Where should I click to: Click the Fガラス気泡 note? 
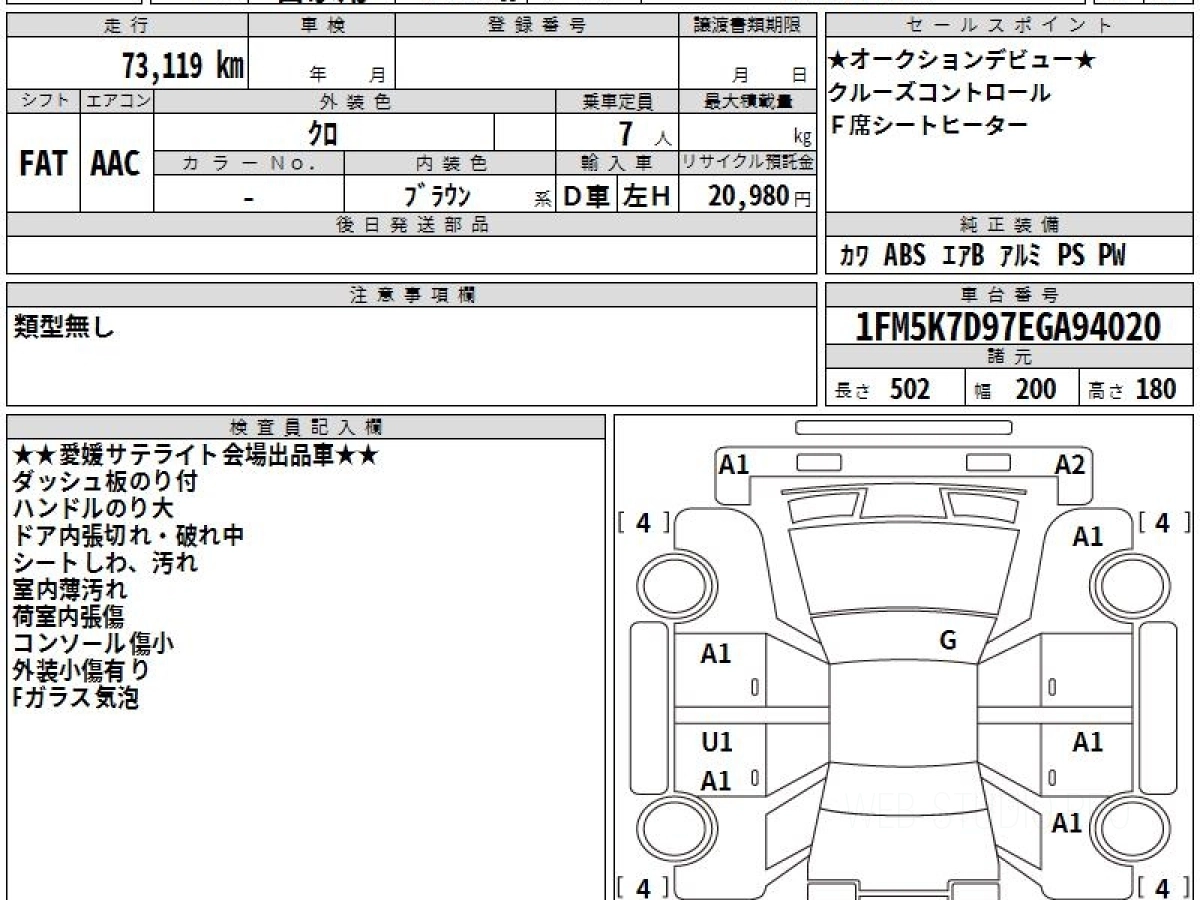tap(75, 698)
